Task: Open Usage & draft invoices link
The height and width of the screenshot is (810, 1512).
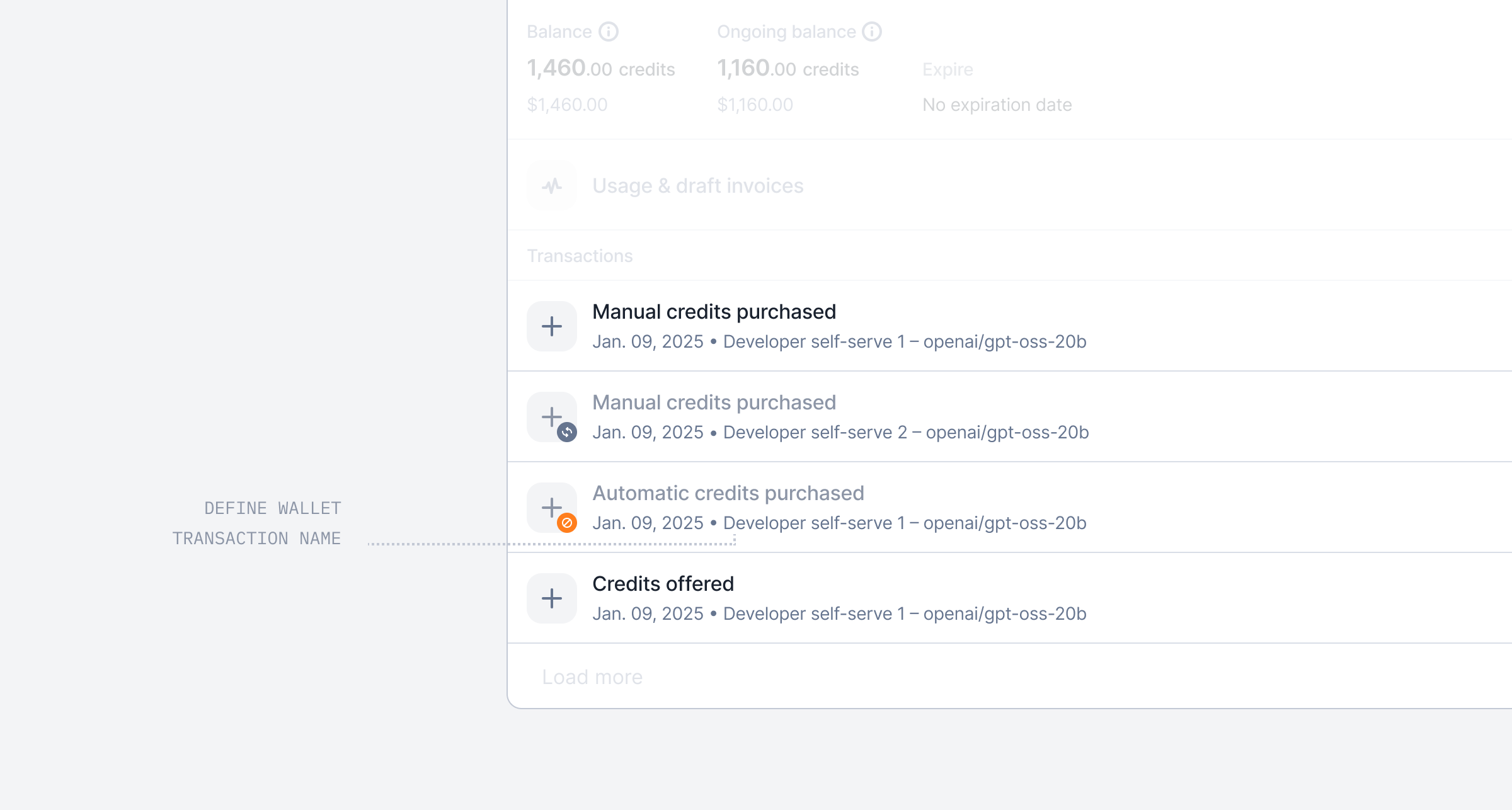Action: tap(698, 186)
